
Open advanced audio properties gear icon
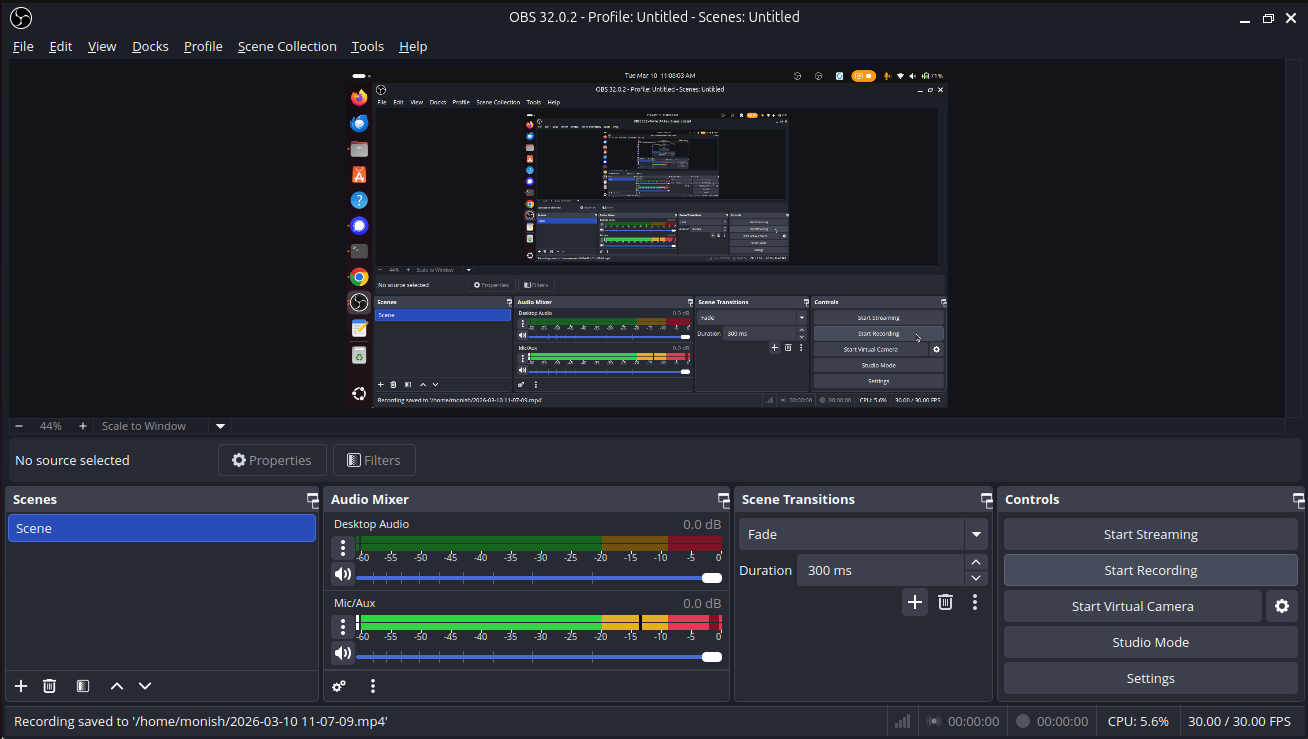pos(339,686)
